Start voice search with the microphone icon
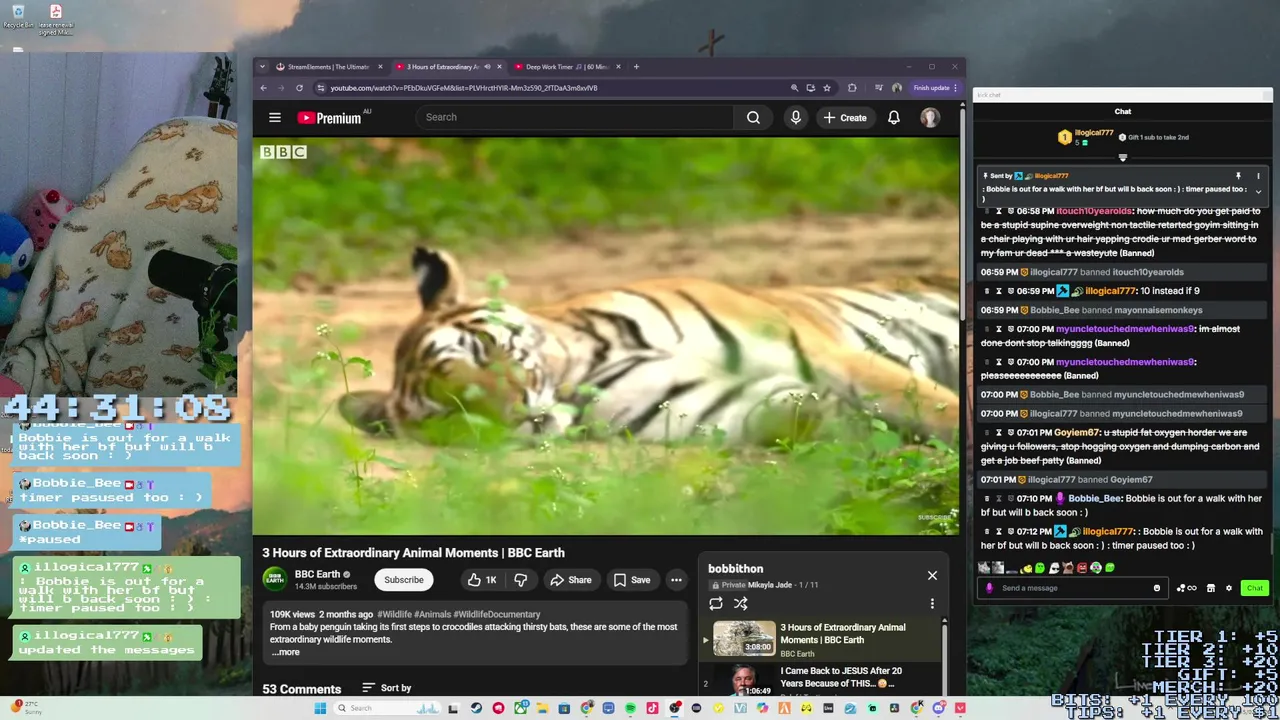Image resolution: width=1280 pixels, height=720 pixels. 796,117
